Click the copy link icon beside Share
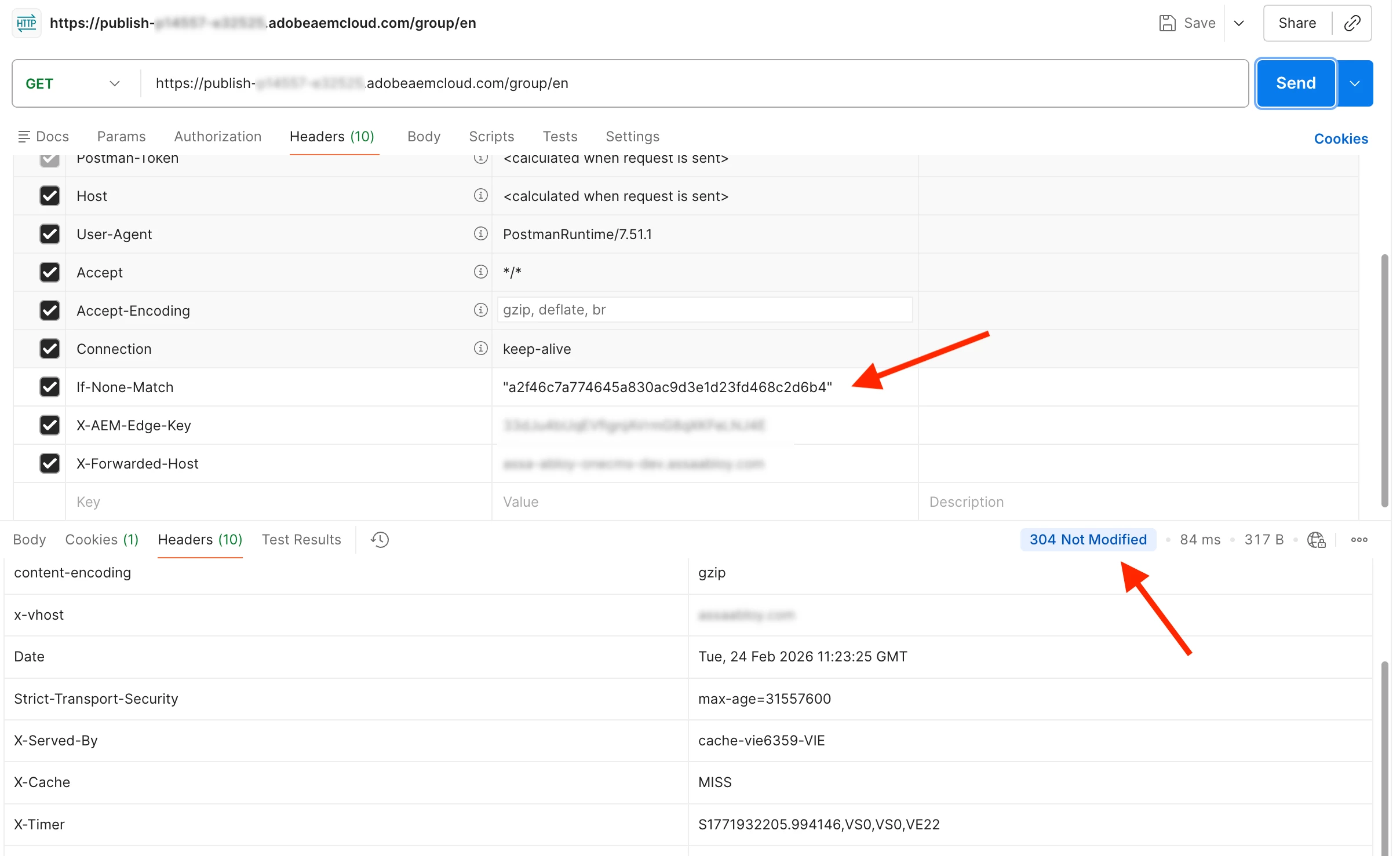The height and width of the screenshot is (856, 1400). [1352, 23]
